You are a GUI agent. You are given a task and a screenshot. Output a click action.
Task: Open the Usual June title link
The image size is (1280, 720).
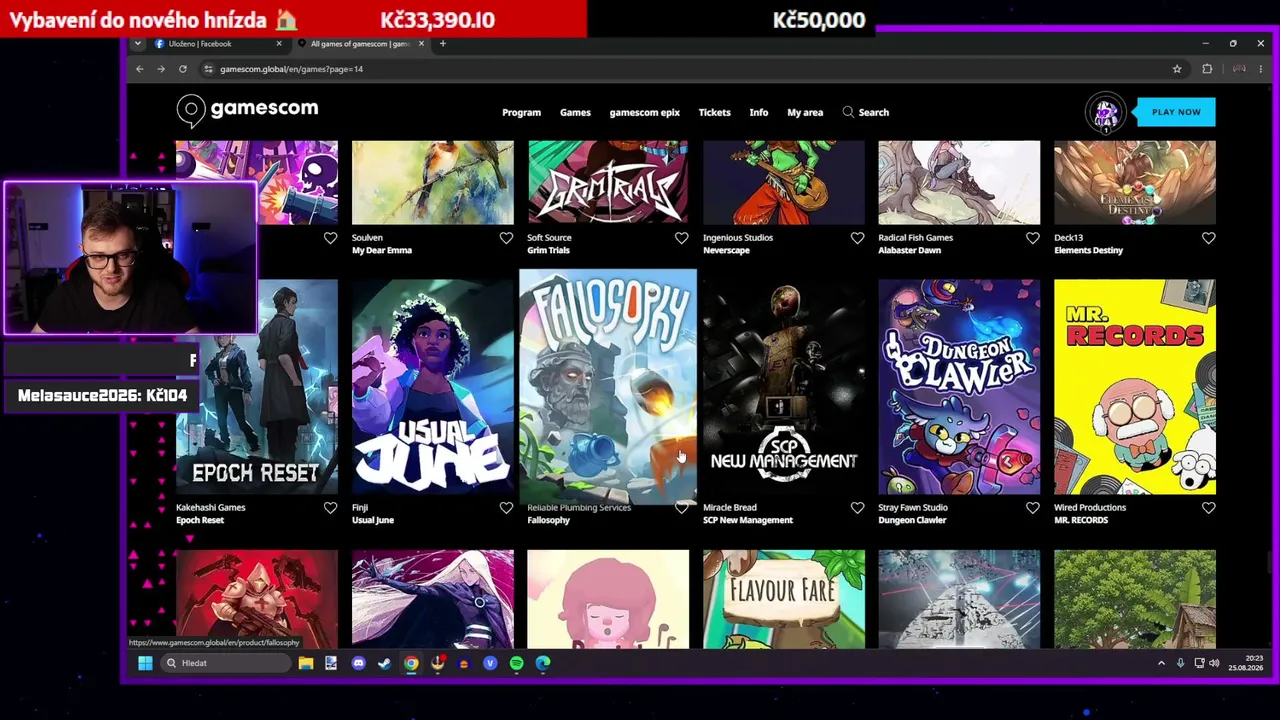point(373,520)
